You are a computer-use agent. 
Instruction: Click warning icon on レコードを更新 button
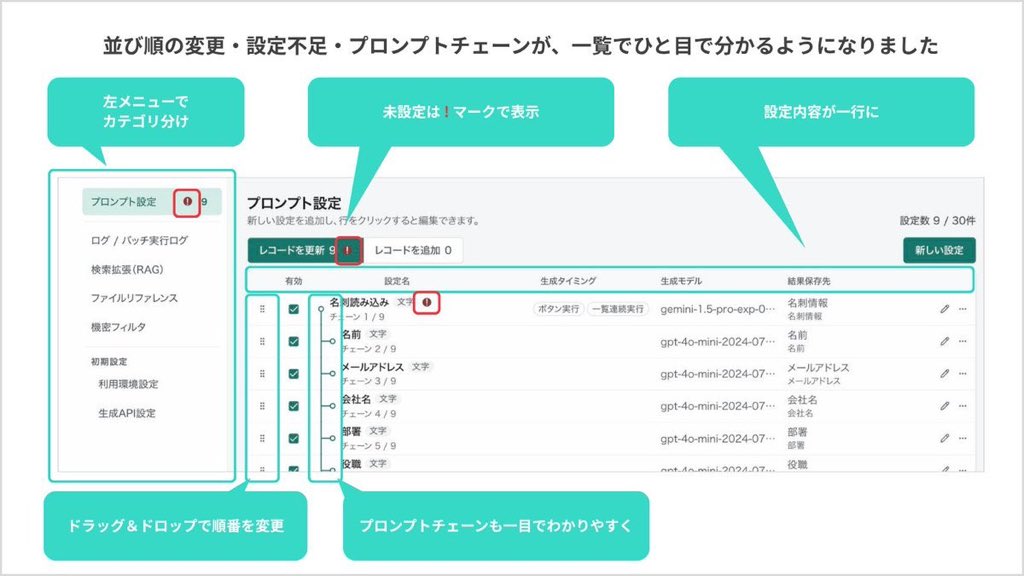[347, 250]
